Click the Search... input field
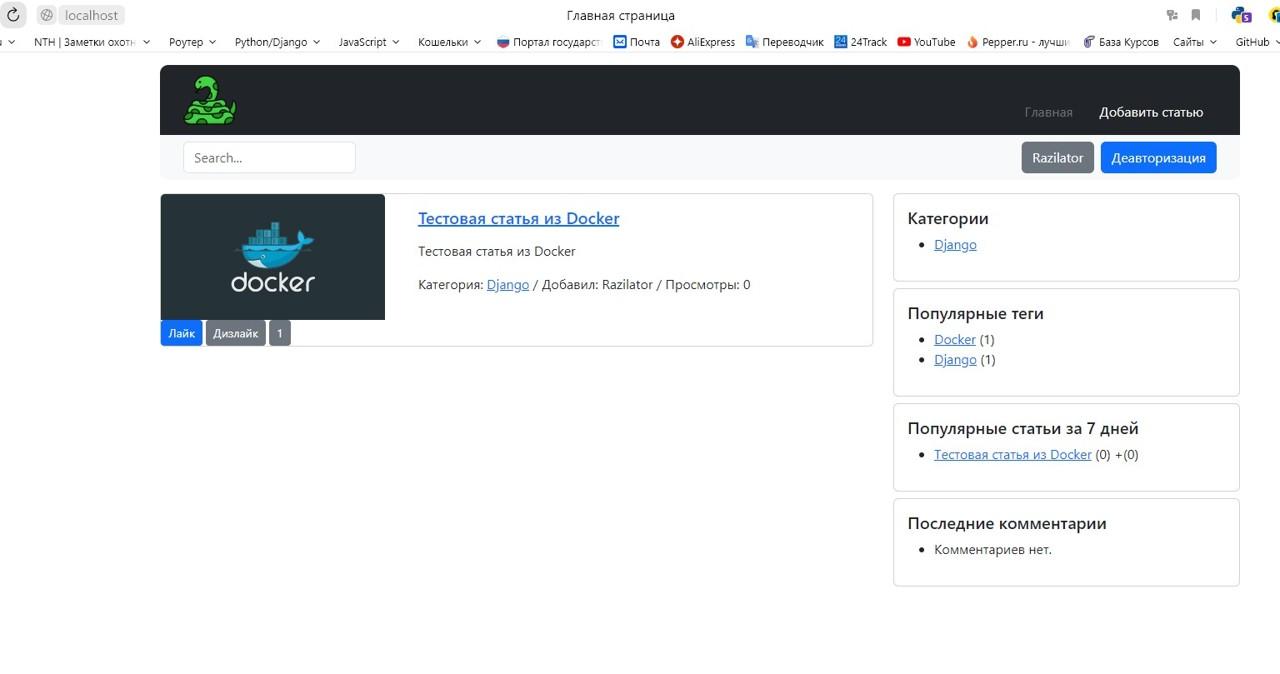The height and width of the screenshot is (674, 1280). [x=269, y=157]
